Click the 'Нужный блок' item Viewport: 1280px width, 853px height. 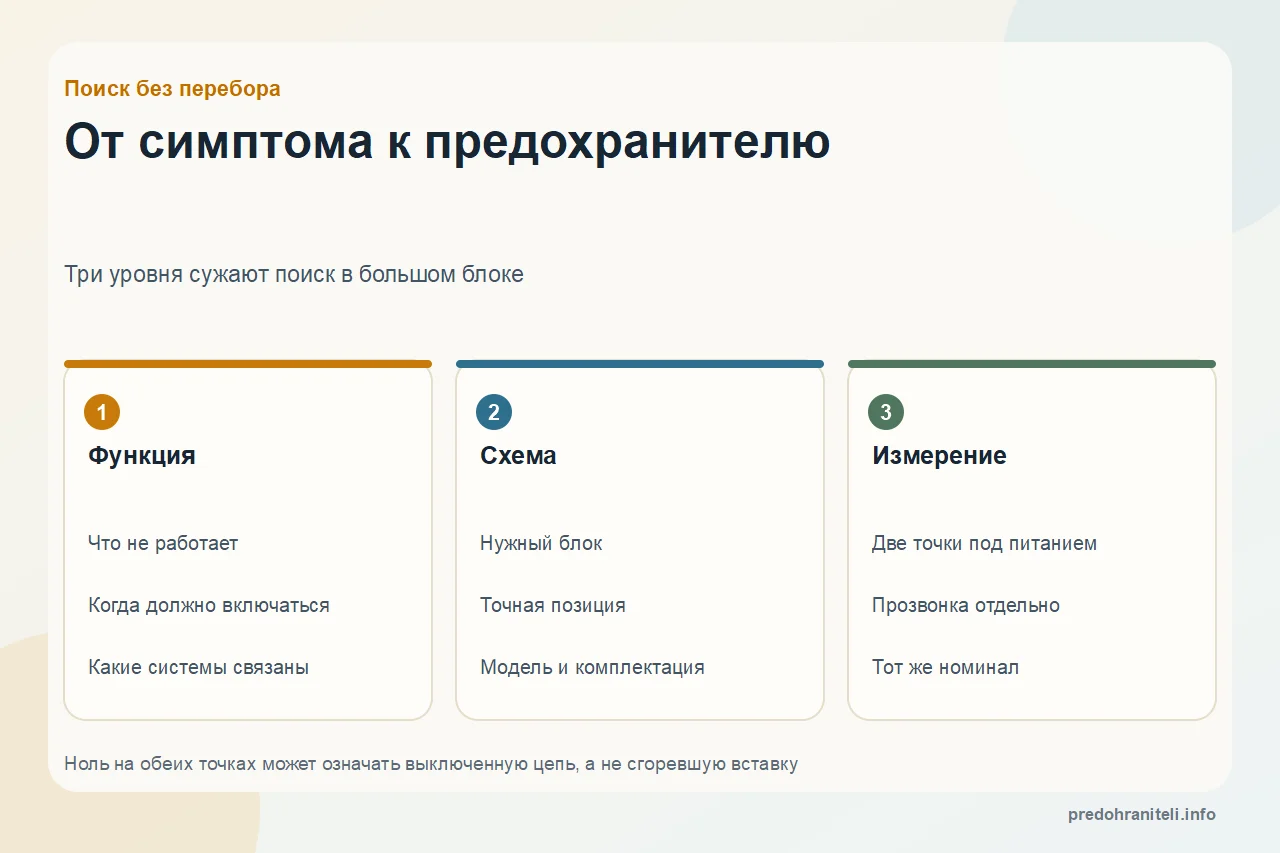541,543
